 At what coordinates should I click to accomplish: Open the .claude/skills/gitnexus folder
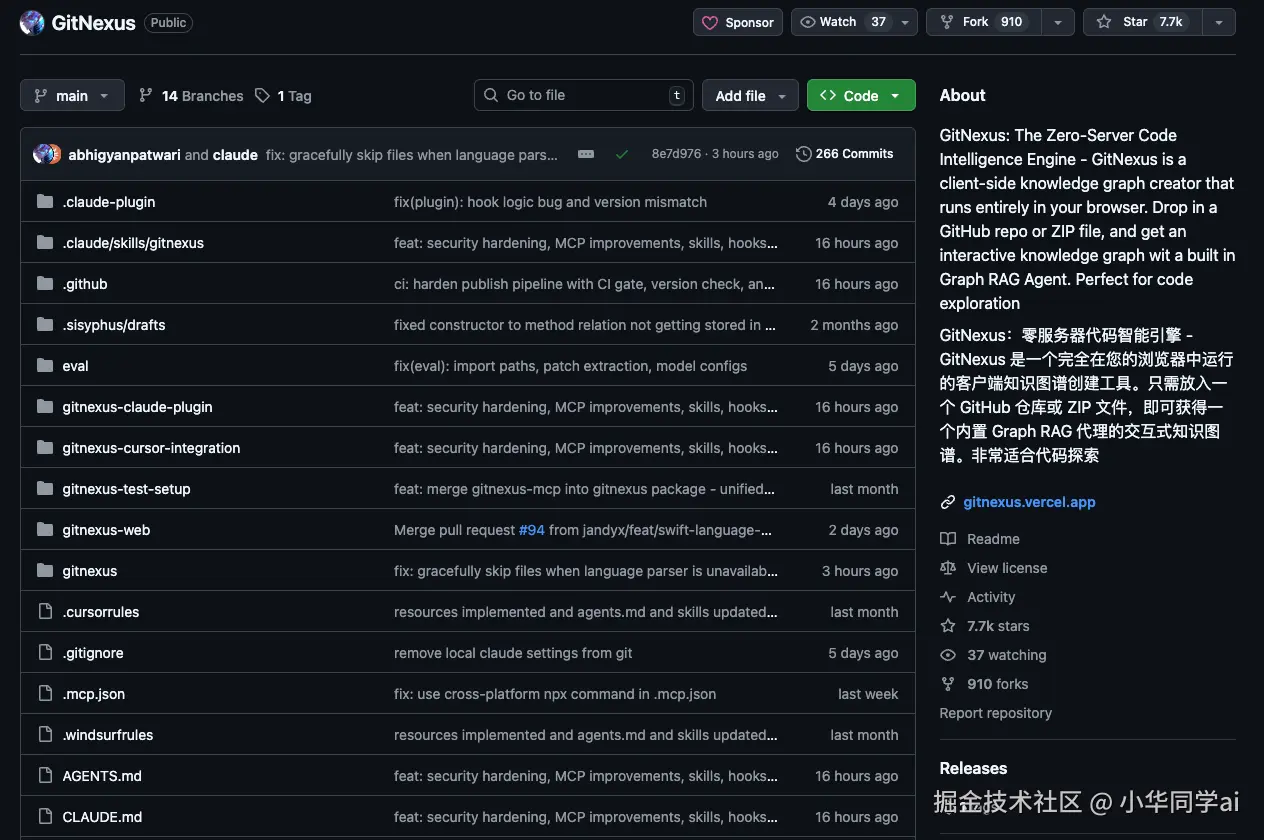click(x=133, y=243)
